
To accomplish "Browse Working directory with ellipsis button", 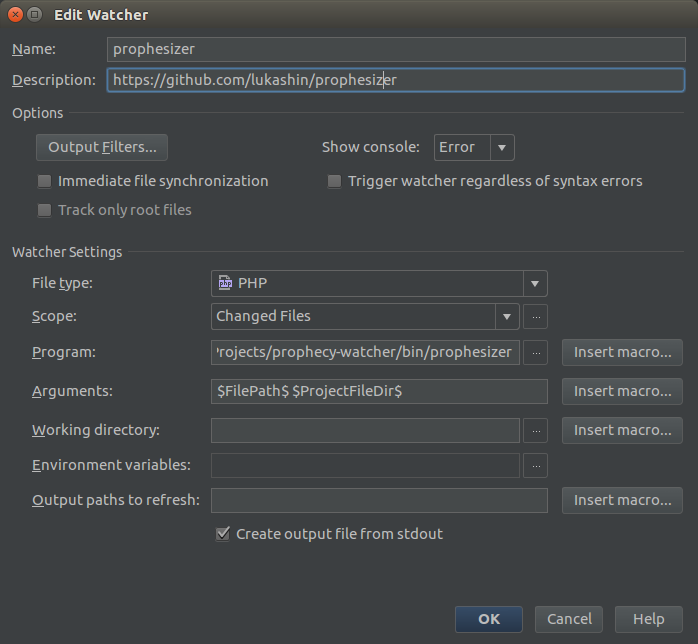I will click(x=536, y=430).
